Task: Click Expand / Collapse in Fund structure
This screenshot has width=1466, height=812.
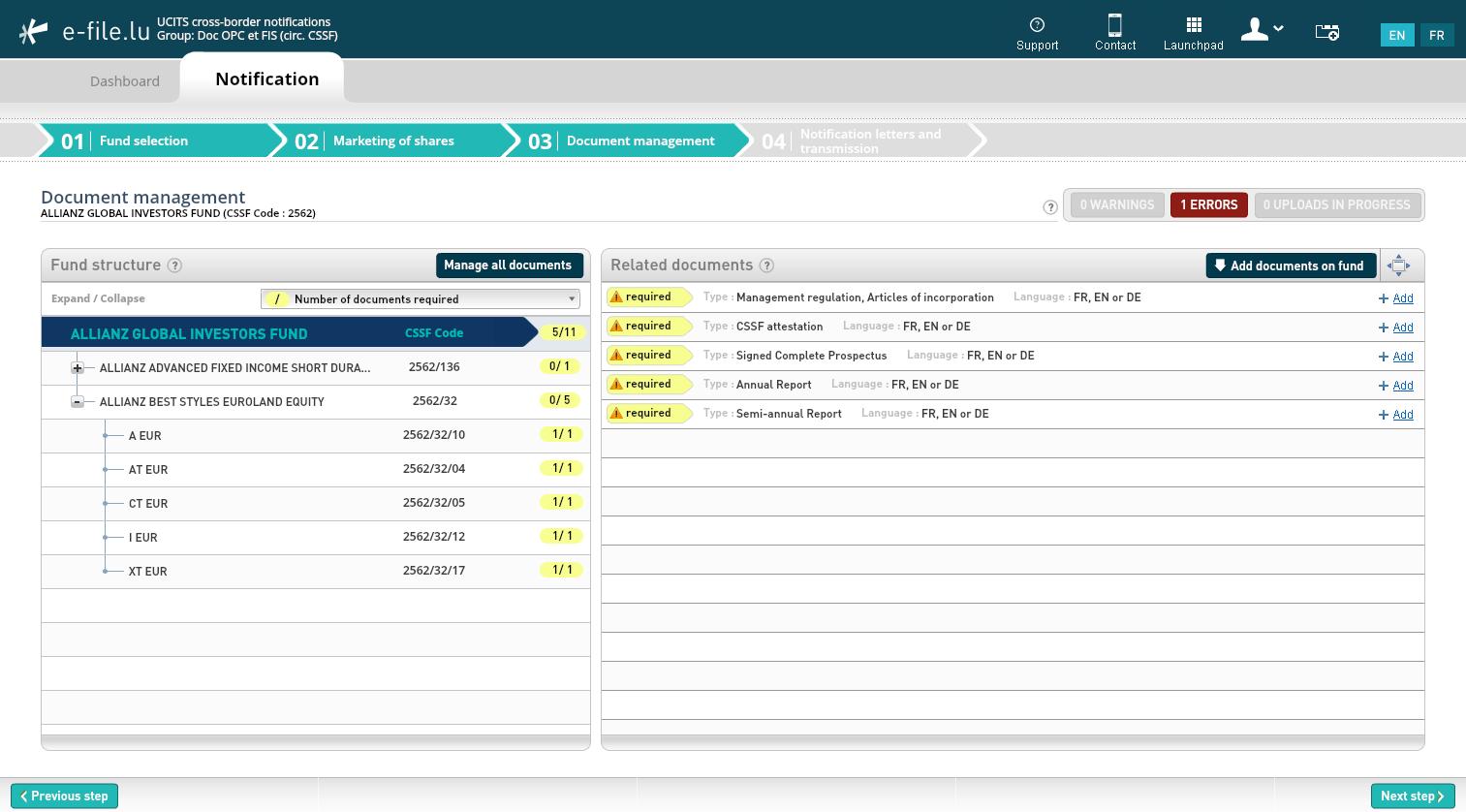Action: coord(98,298)
